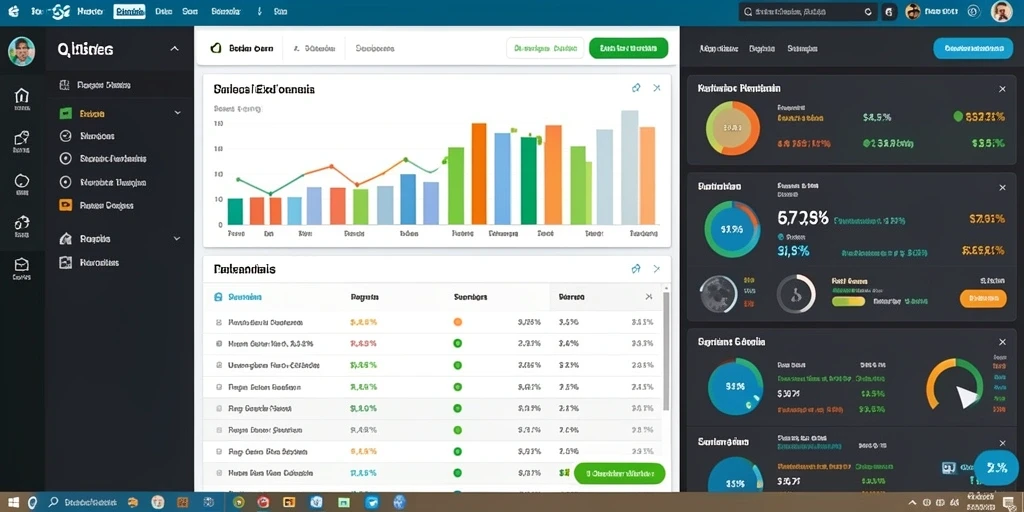Tick the checkbox in the seventh table row
The image size is (1024, 512).
pos(219,452)
